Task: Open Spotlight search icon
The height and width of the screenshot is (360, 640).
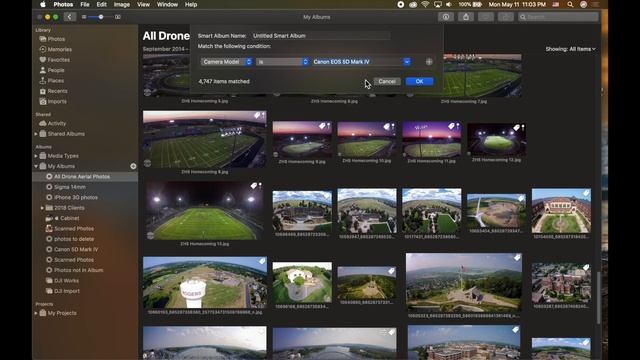Action: pos(570,4)
